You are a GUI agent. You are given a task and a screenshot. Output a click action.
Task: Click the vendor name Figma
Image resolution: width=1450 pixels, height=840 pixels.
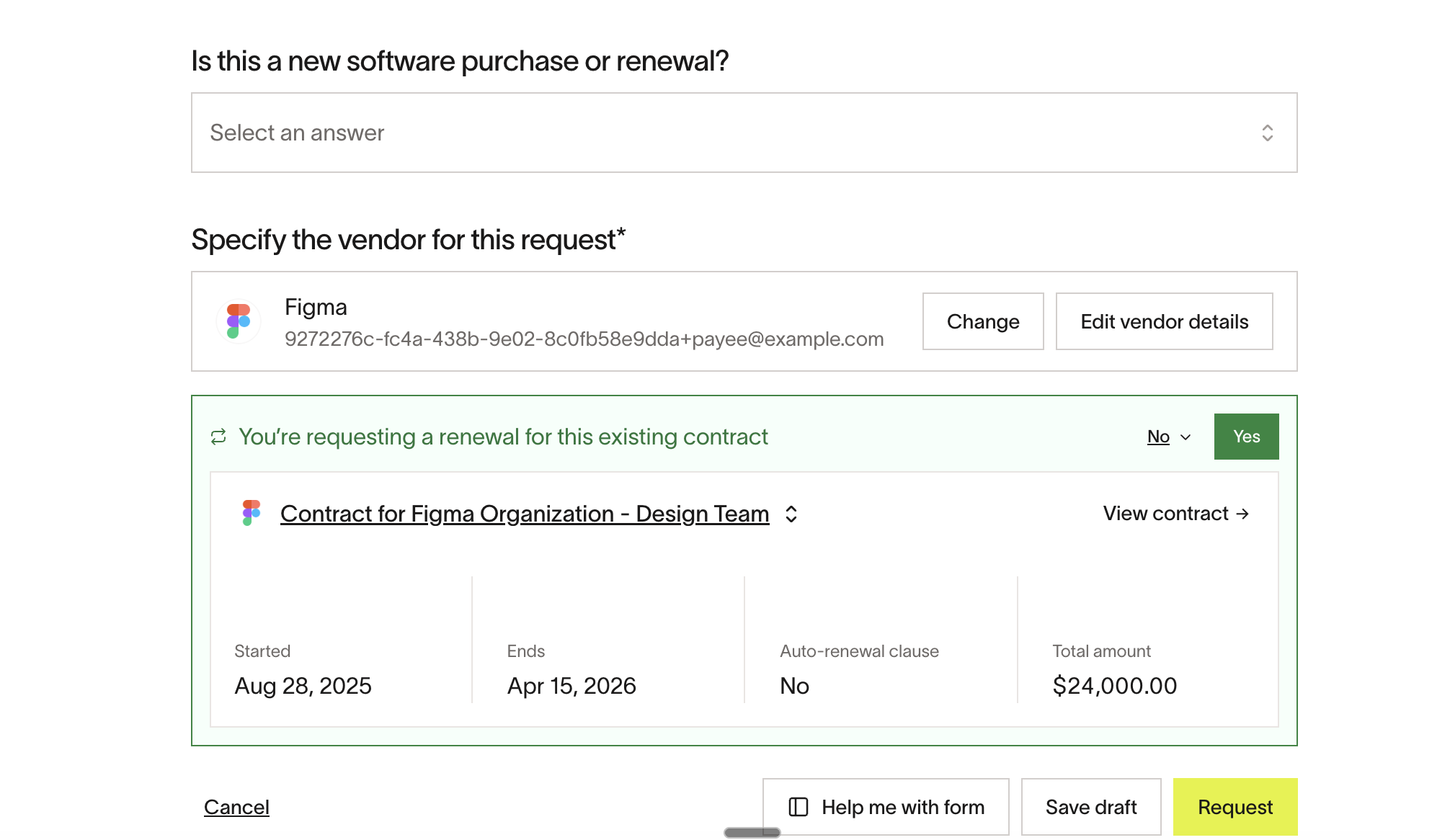click(x=316, y=308)
